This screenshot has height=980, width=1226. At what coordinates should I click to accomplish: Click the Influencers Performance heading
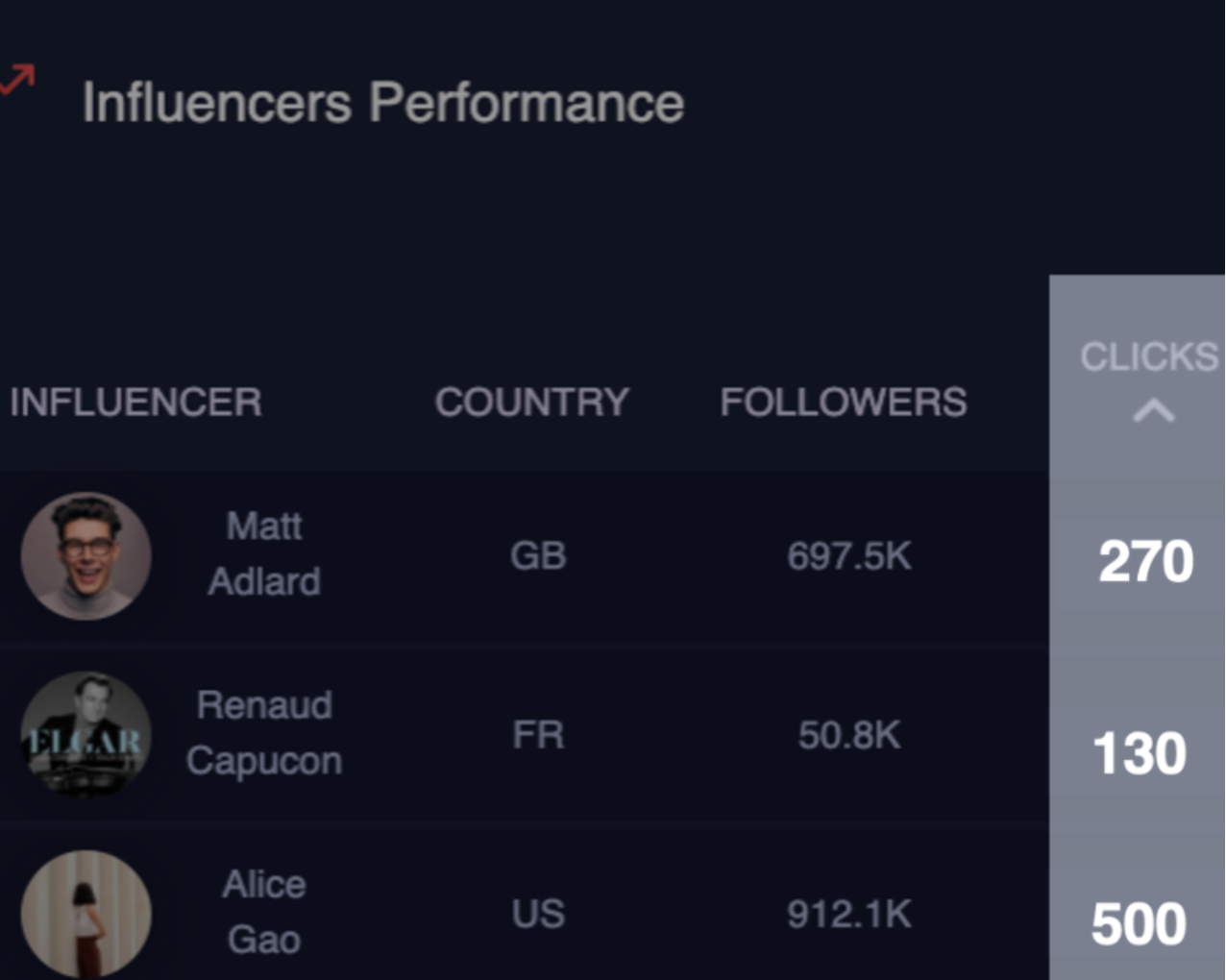point(383,103)
